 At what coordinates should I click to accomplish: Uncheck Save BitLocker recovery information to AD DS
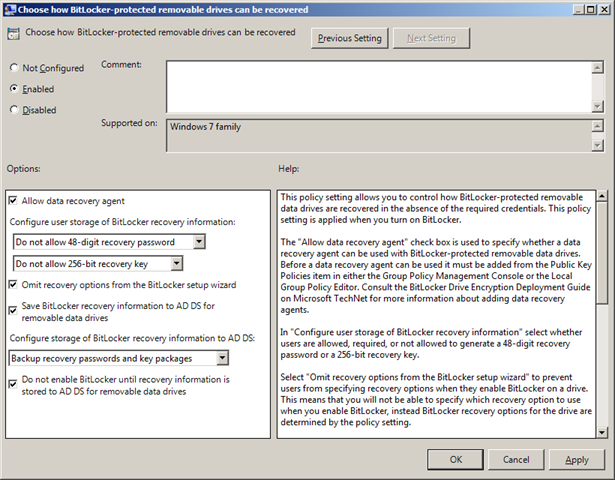(13, 305)
